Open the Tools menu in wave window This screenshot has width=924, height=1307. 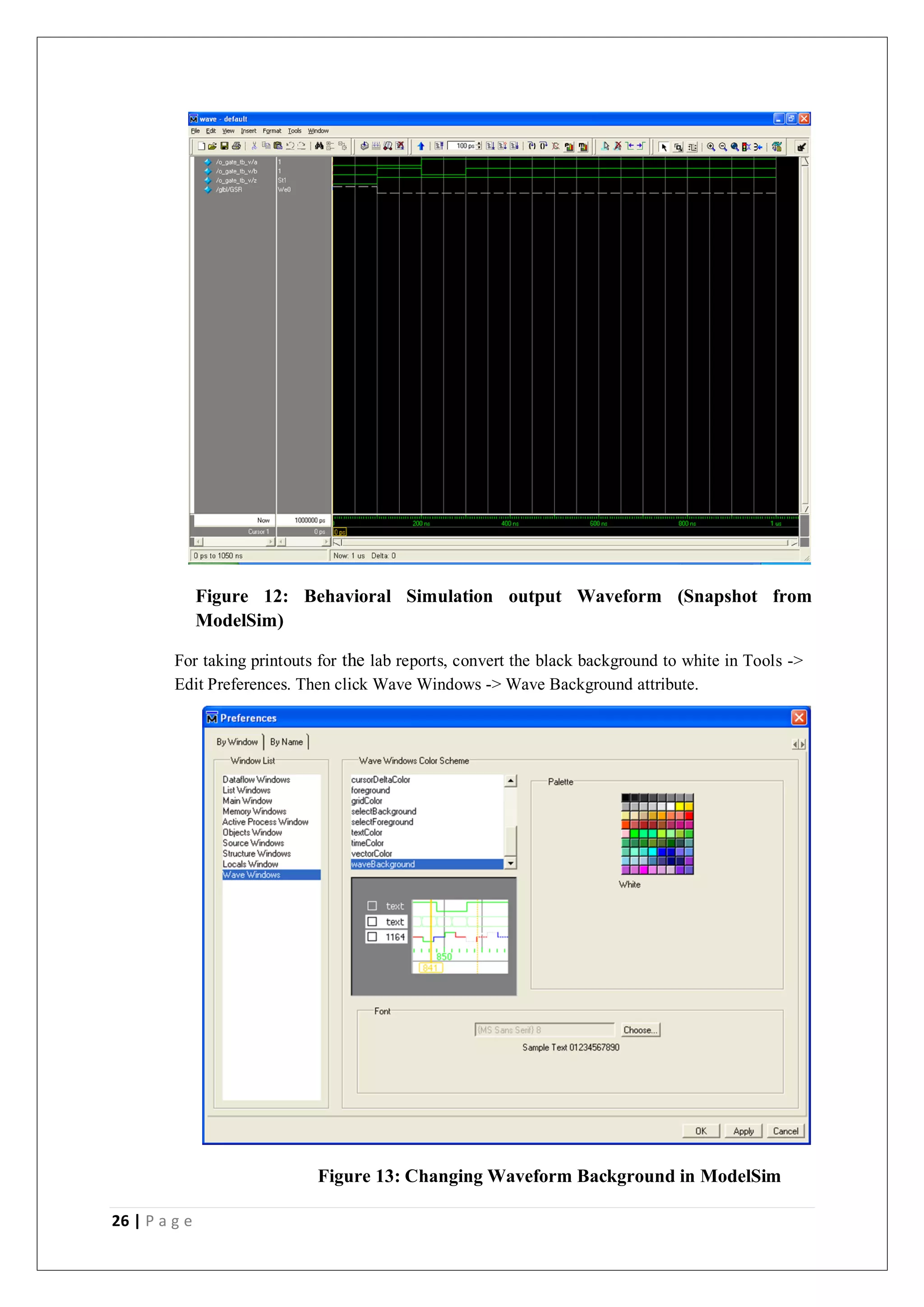click(x=295, y=131)
